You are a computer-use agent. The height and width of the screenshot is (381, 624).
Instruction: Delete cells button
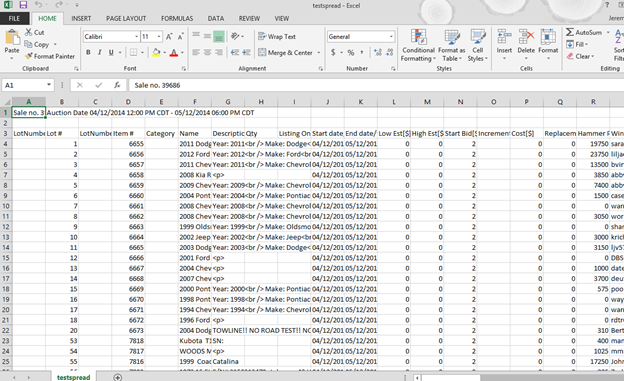point(526,44)
